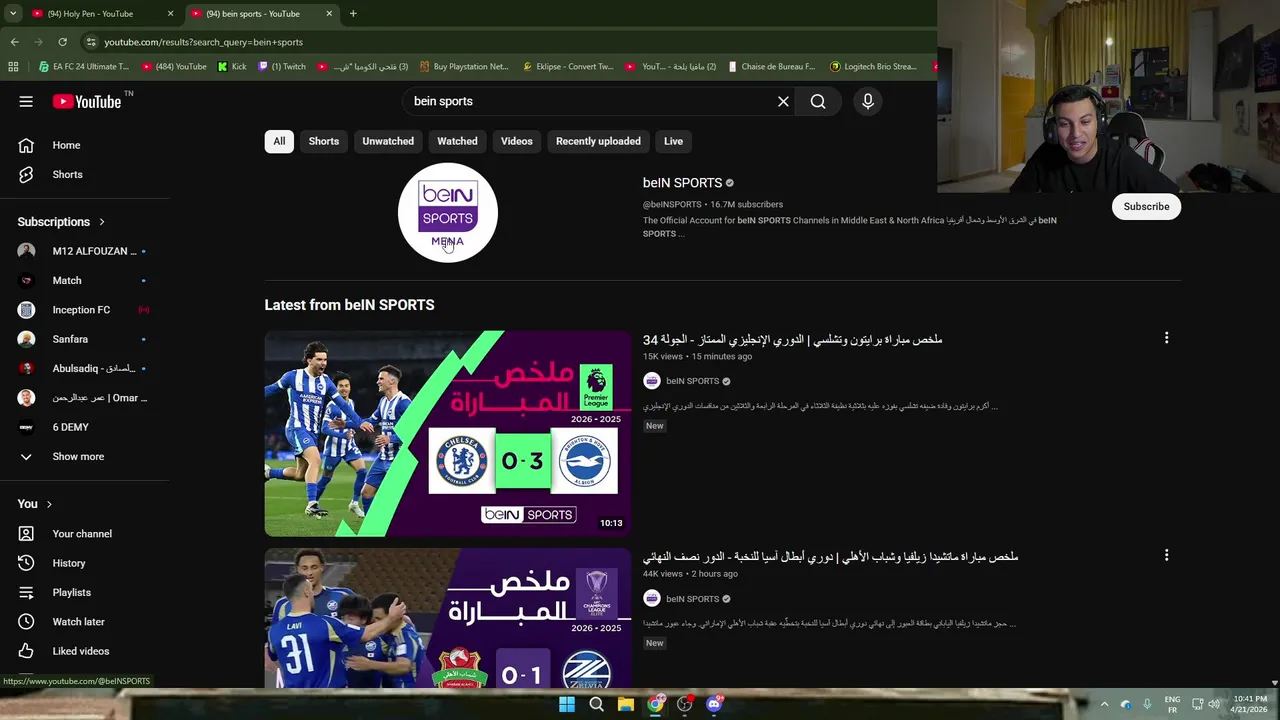The height and width of the screenshot is (720, 1280).
Task: Open the OBS icon in the taskbar
Action: [685, 704]
